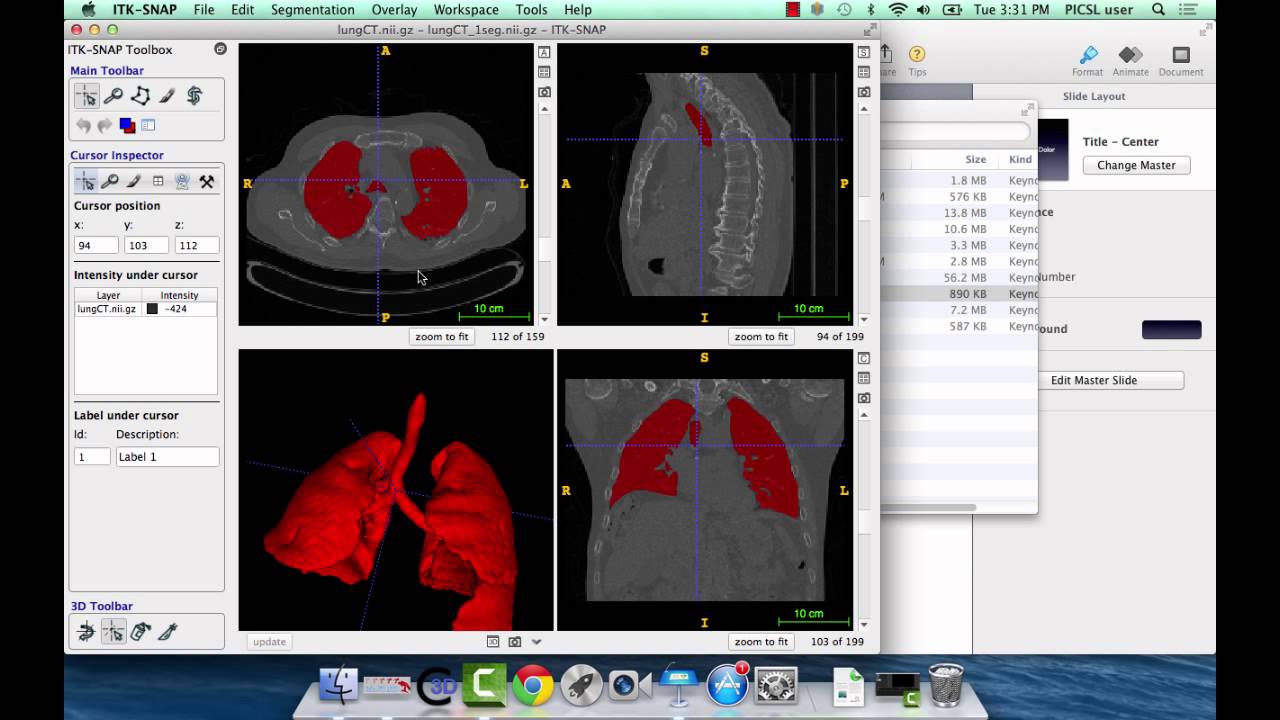The width and height of the screenshot is (1280, 720).
Task: Click the Label 1 description field
Action: tap(167, 457)
